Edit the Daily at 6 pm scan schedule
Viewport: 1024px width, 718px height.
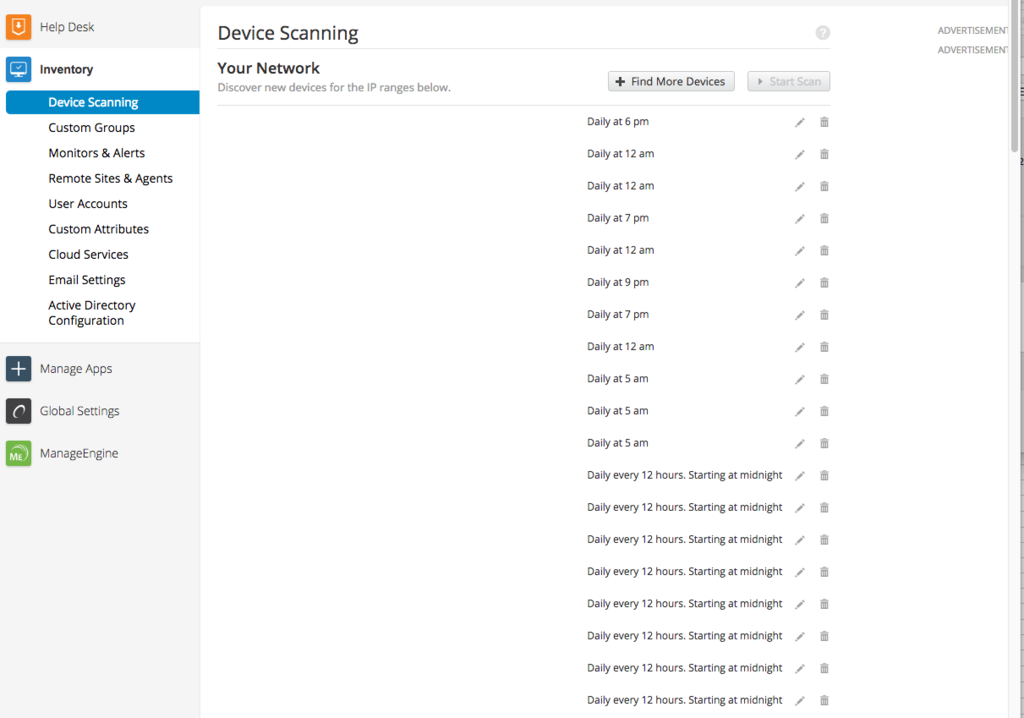coord(799,121)
